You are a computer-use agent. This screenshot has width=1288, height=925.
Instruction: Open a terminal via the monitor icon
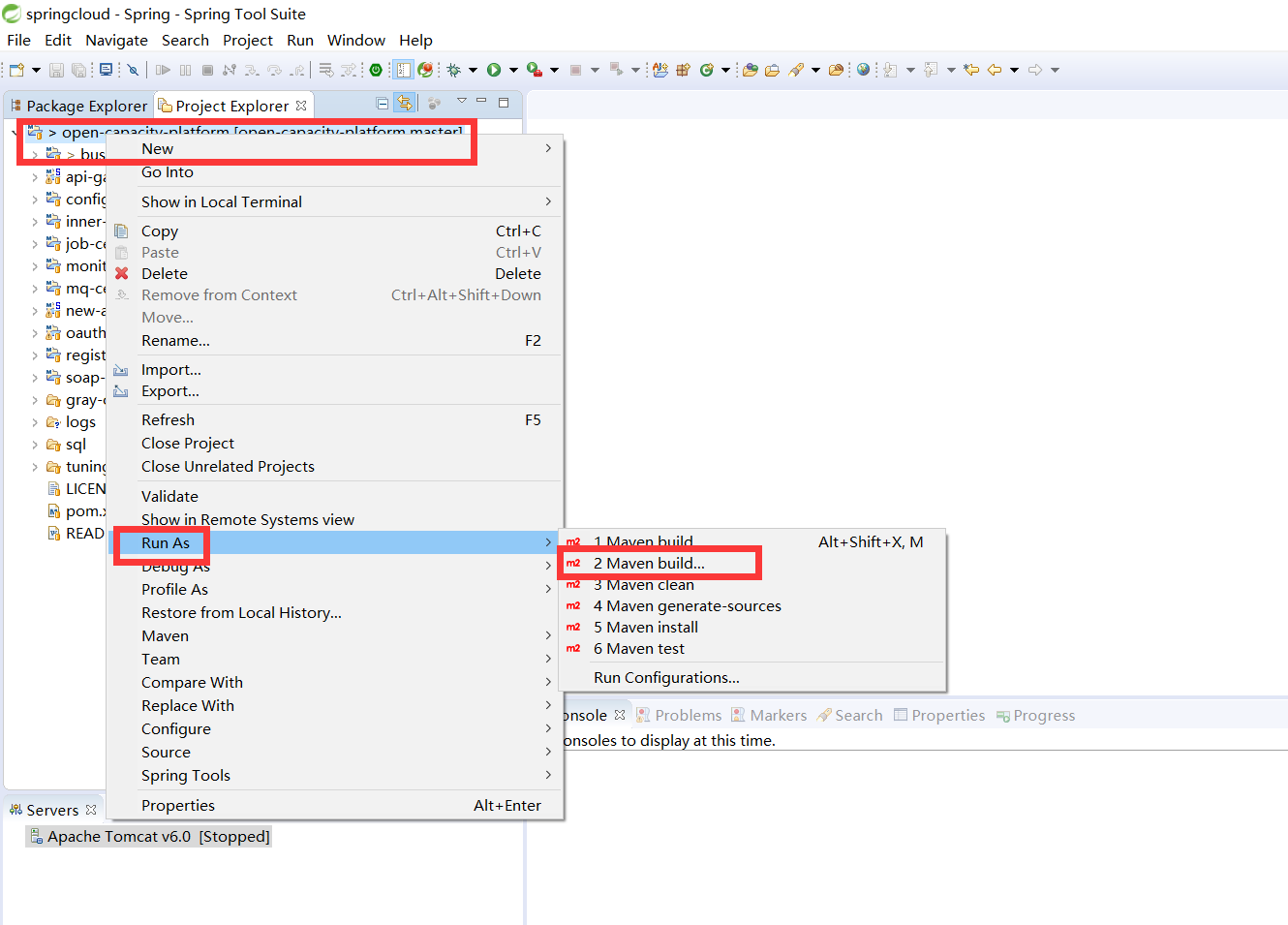coord(106,70)
